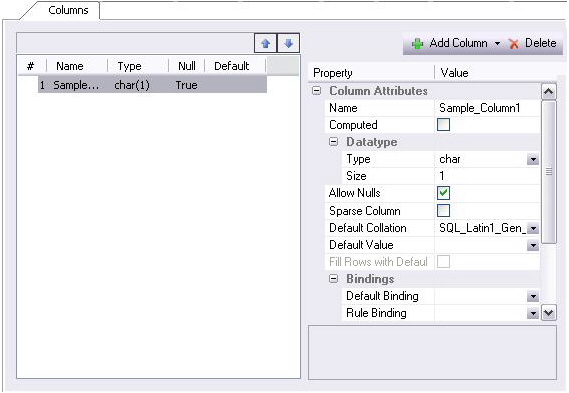Click the # column header

(30, 66)
